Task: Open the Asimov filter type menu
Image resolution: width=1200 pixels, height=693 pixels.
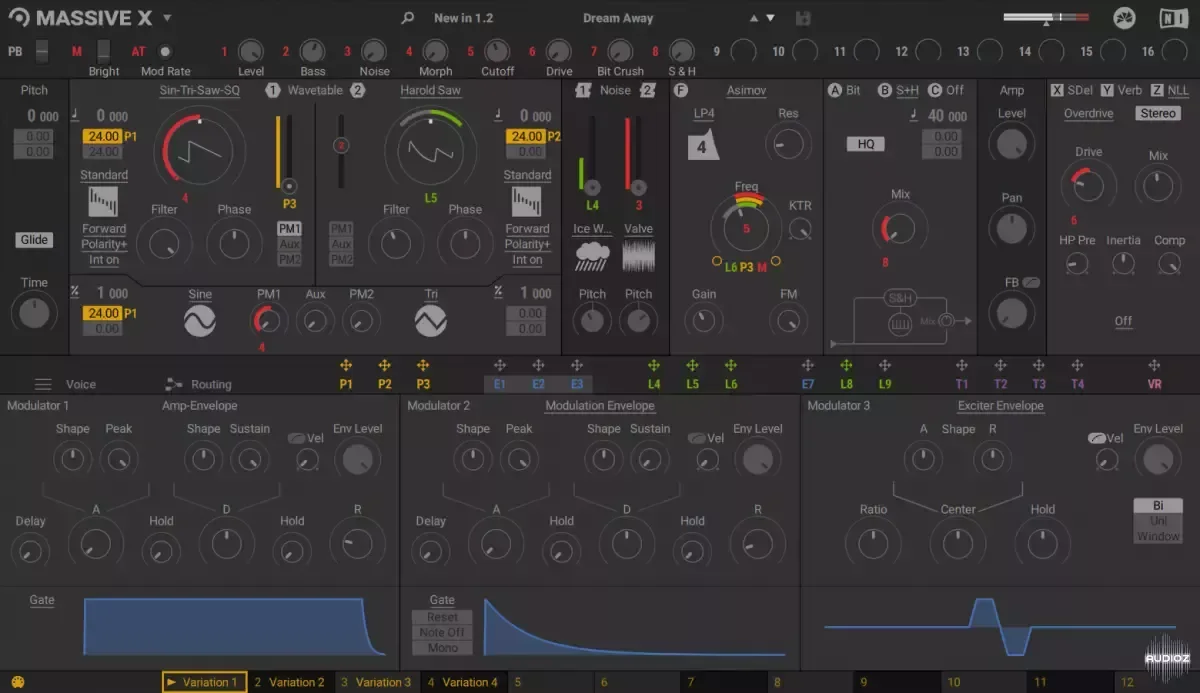Action: (x=746, y=90)
